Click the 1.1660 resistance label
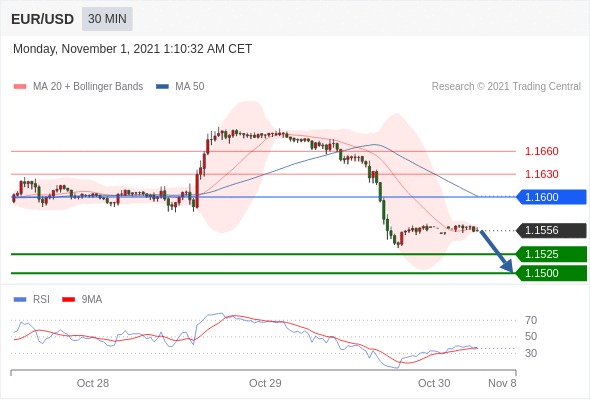590x400 pixels. 541,151
